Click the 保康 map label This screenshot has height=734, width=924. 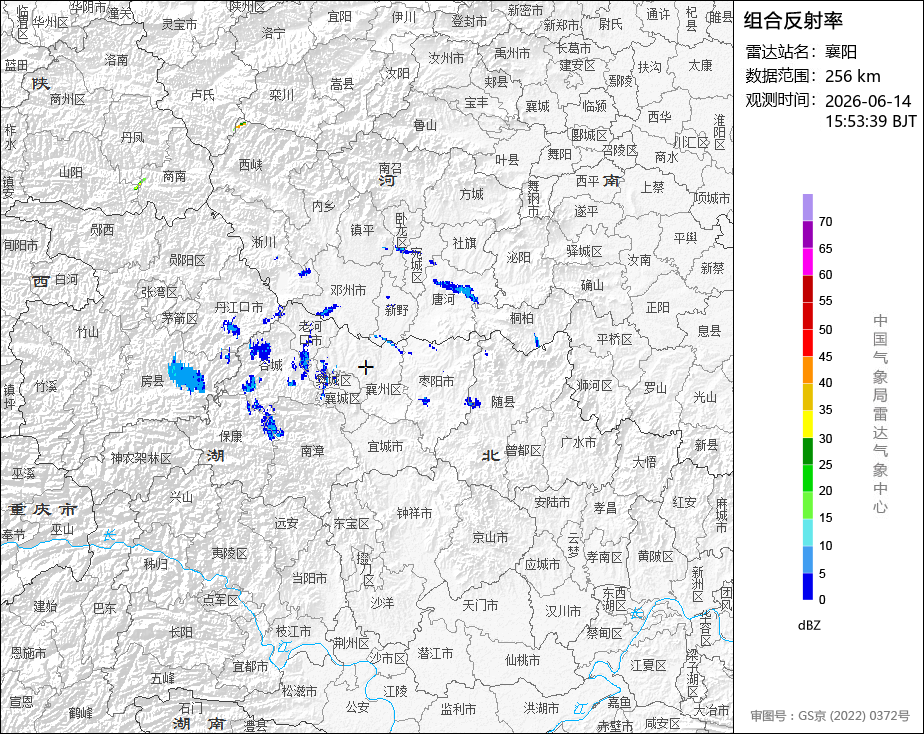click(231, 436)
